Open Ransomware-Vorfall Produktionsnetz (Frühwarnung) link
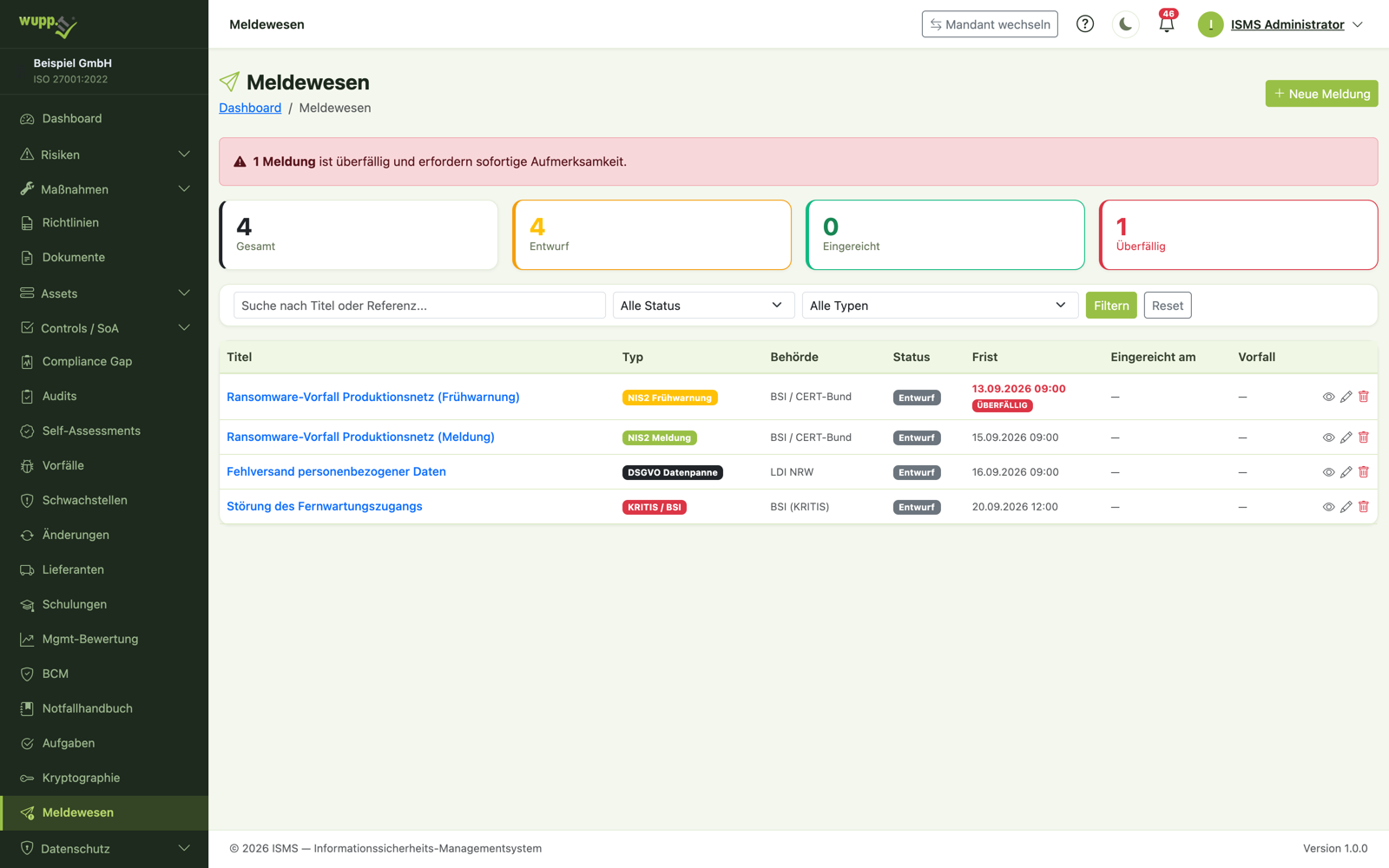Image resolution: width=1389 pixels, height=868 pixels. (x=373, y=397)
